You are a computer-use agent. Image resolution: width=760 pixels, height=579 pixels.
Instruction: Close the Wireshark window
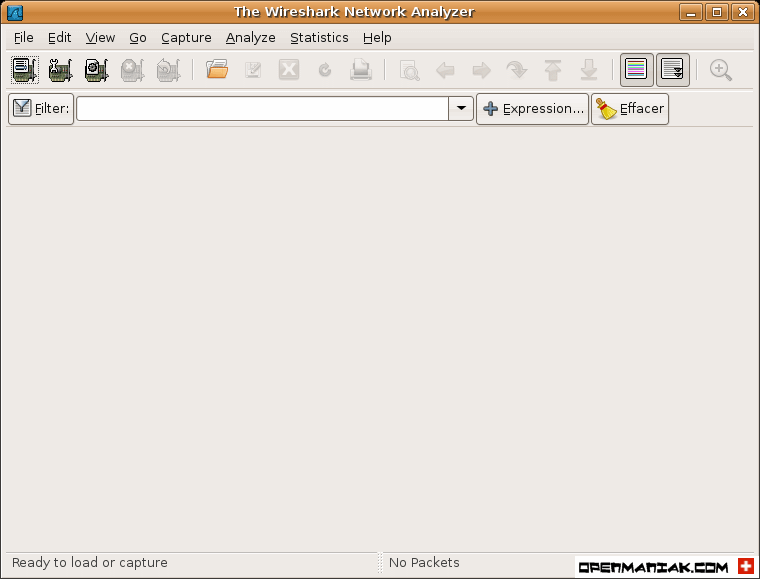[743, 12]
